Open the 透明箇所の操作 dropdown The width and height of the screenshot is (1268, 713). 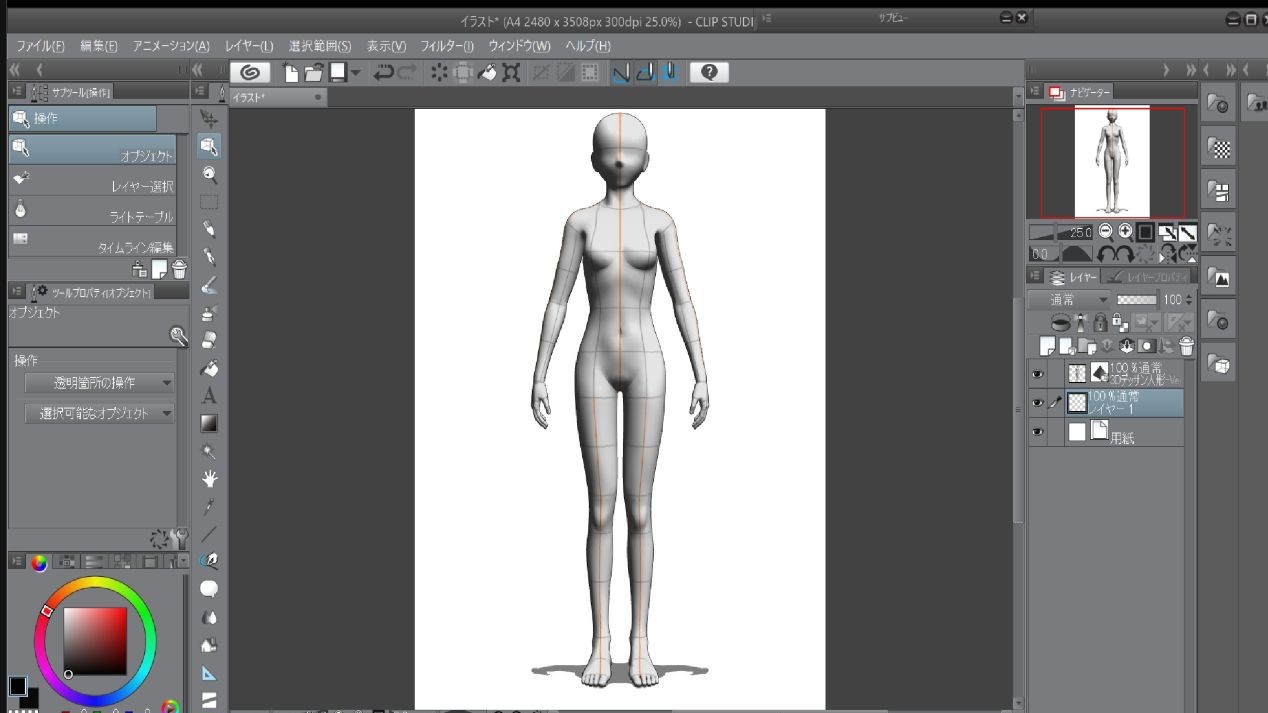pos(99,383)
